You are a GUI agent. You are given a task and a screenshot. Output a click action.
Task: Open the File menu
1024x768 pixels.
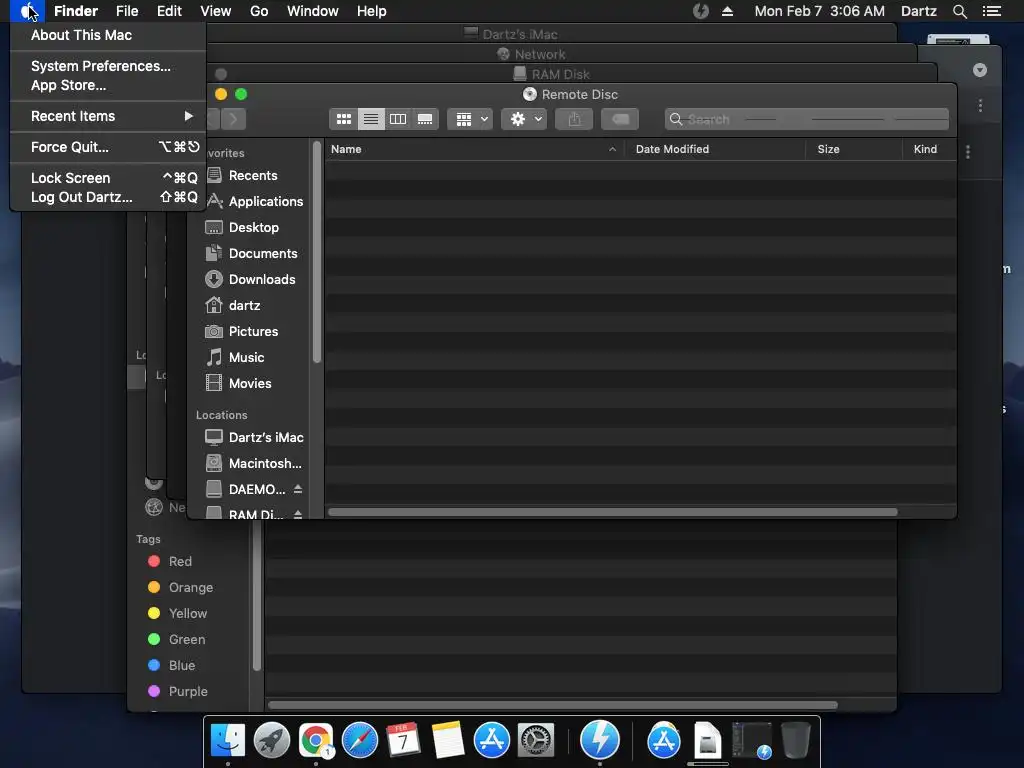[x=127, y=11]
